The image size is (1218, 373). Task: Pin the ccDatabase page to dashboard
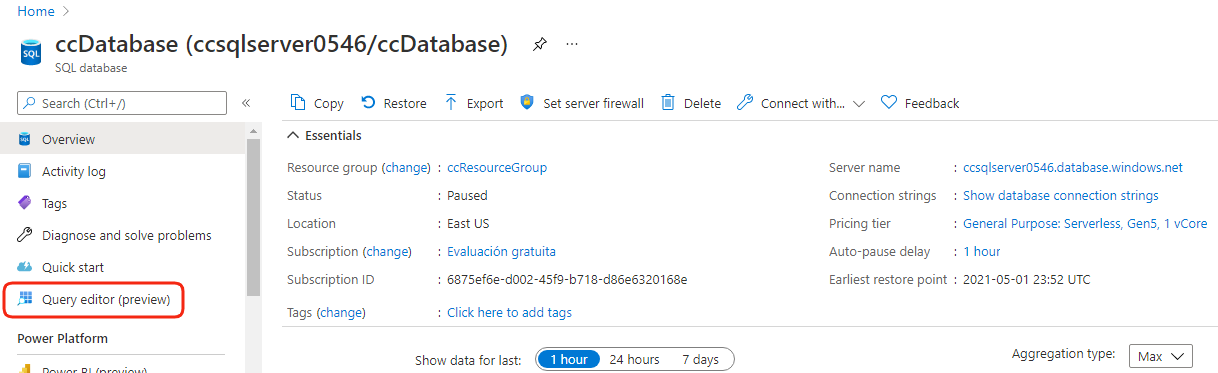pos(539,45)
